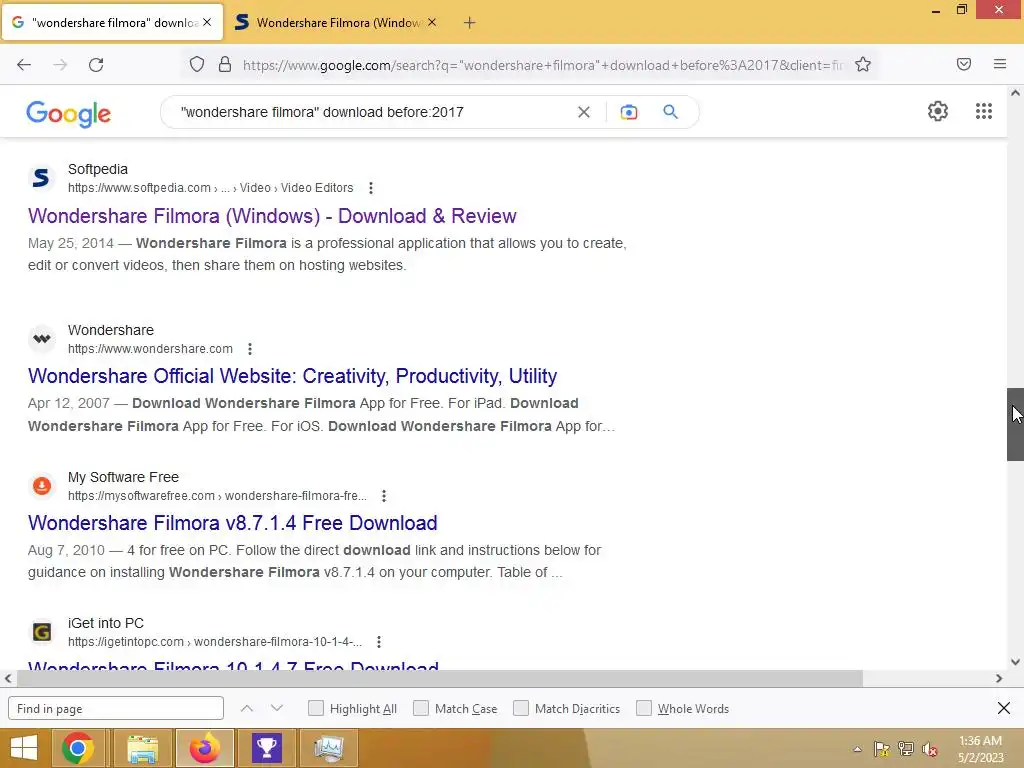
Task: Open the trophy app in taskbar
Action: [266, 748]
